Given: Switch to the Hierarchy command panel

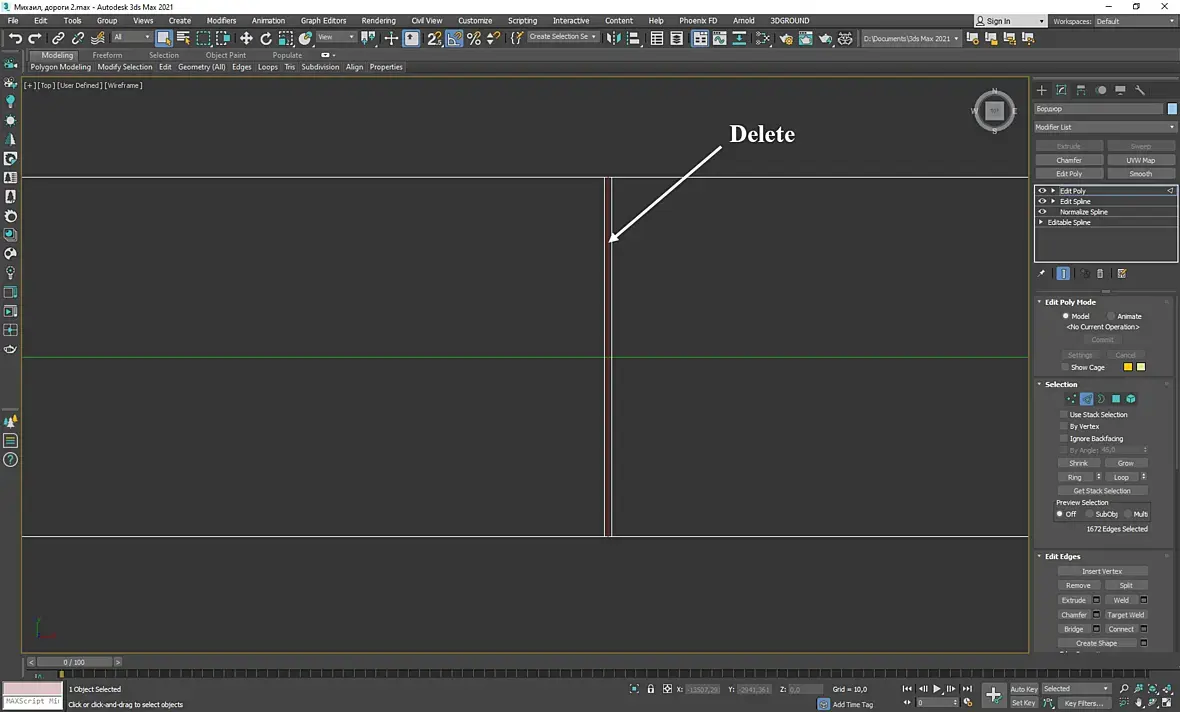Looking at the screenshot, I should [1081, 90].
